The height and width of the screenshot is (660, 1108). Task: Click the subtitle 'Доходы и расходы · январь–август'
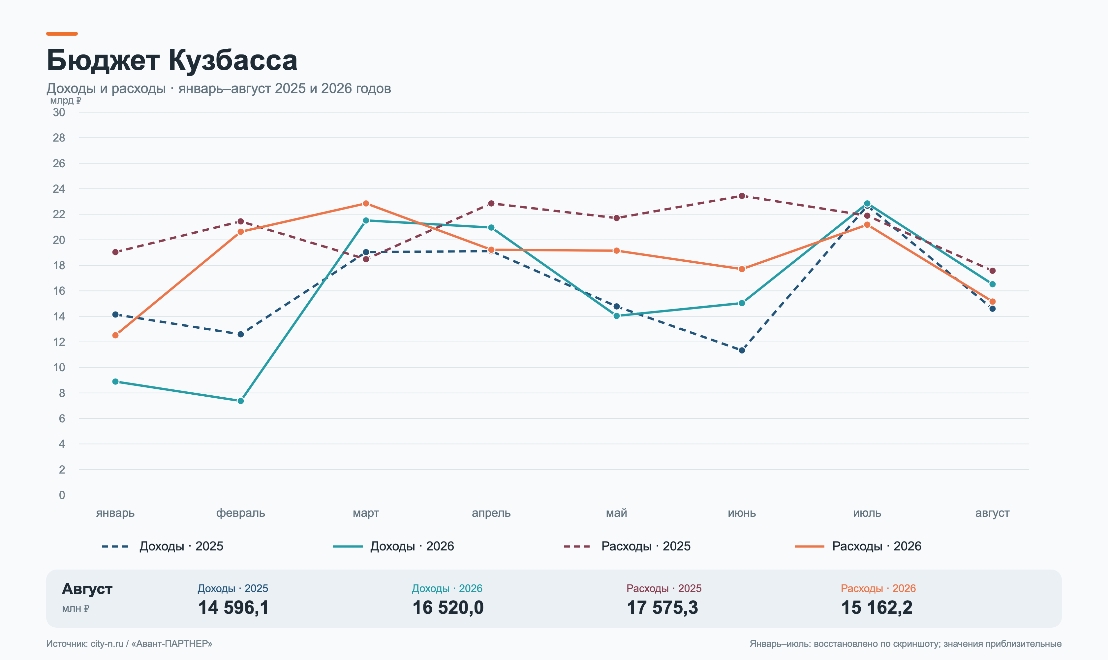click(x=160, y=88)
